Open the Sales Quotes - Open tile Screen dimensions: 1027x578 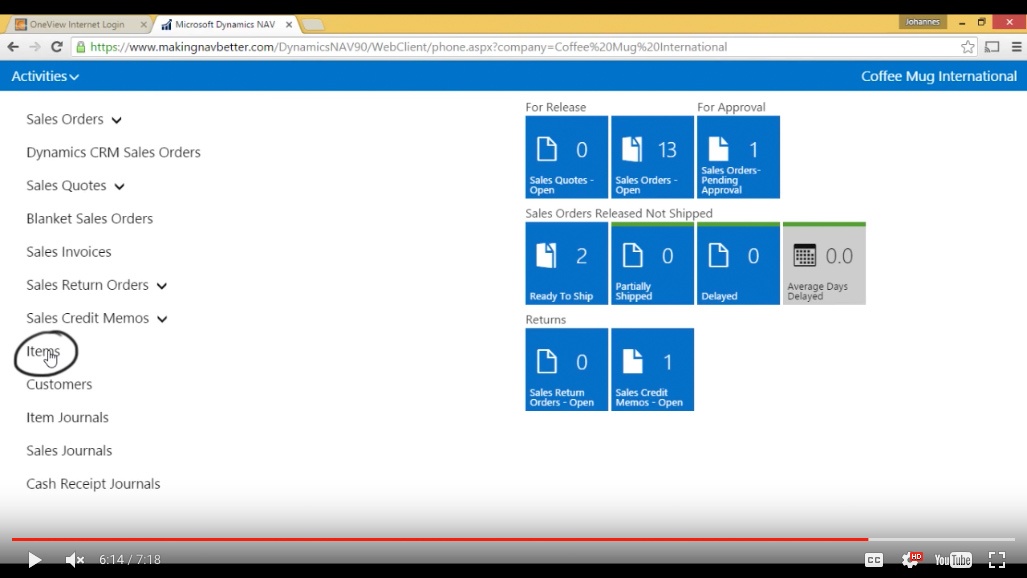(x=567, y=157)
